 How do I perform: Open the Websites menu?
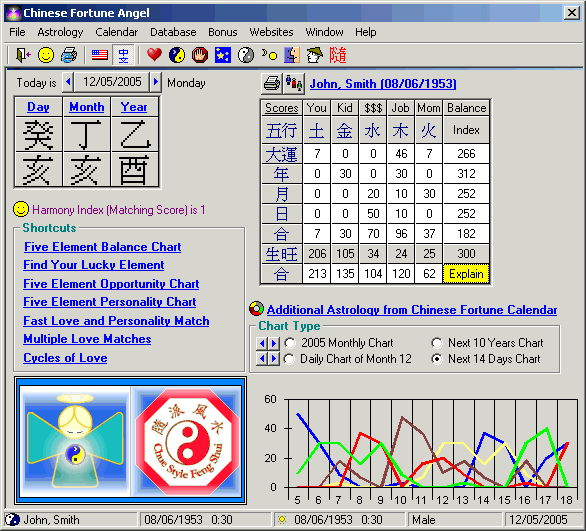271,32
